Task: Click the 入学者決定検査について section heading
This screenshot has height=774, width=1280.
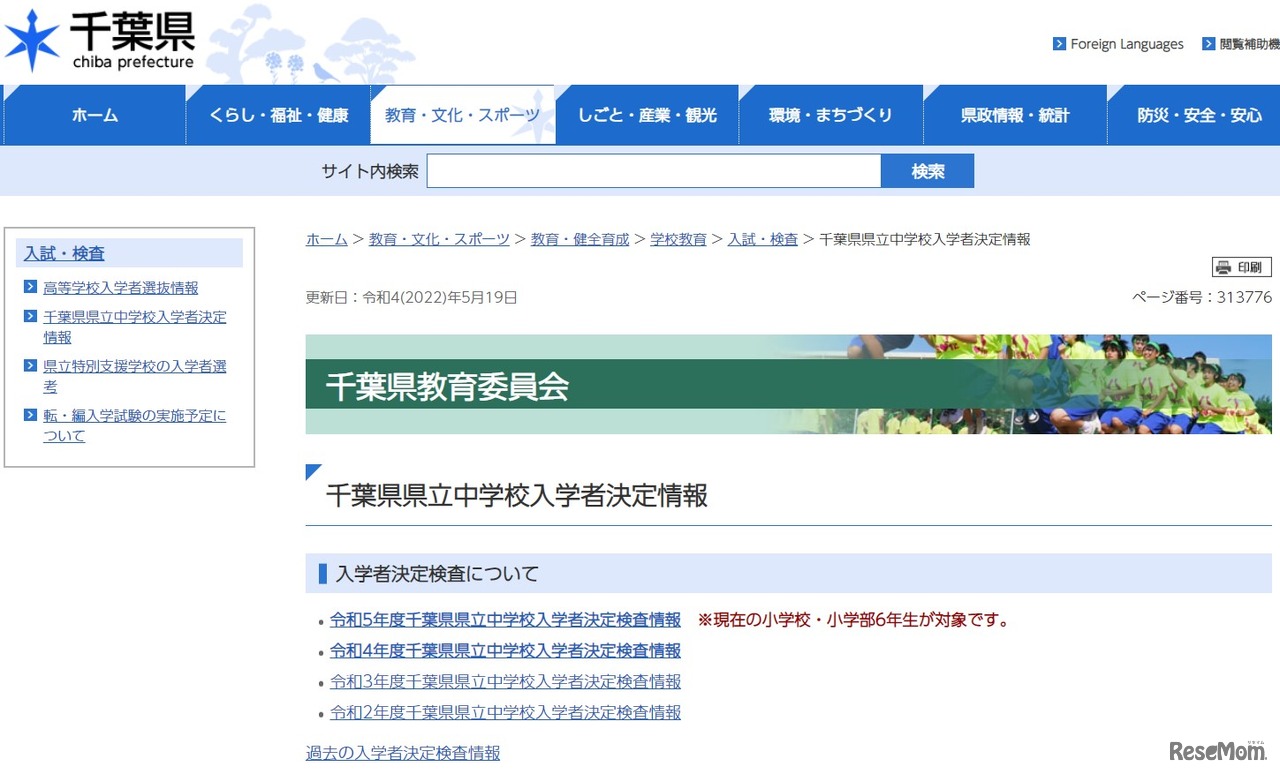Action: coord(437,574)
